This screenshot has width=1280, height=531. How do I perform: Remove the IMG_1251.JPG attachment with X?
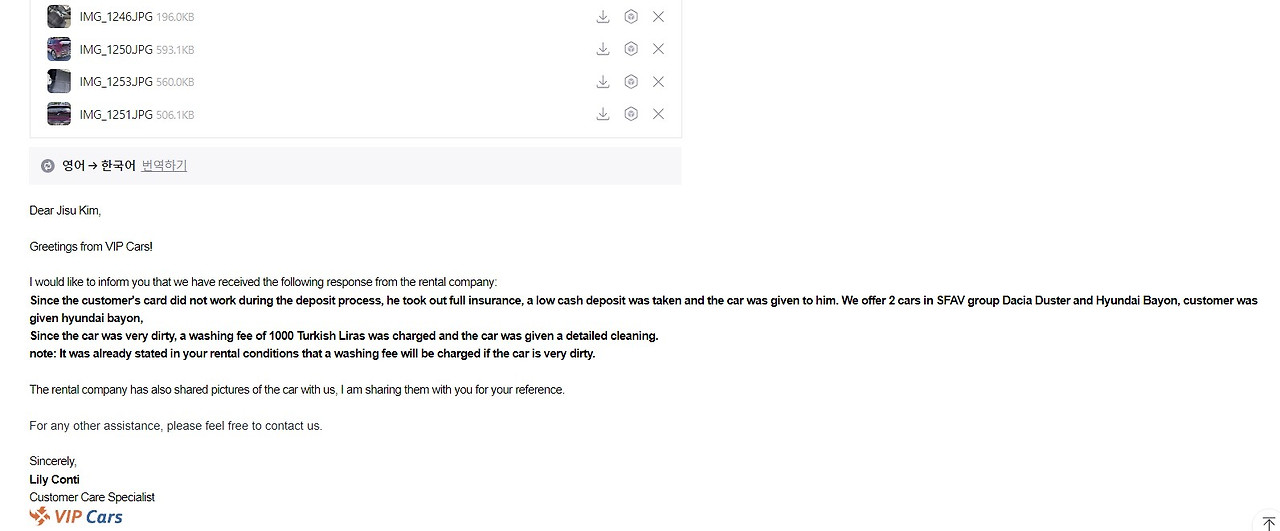tap(658, 114)
